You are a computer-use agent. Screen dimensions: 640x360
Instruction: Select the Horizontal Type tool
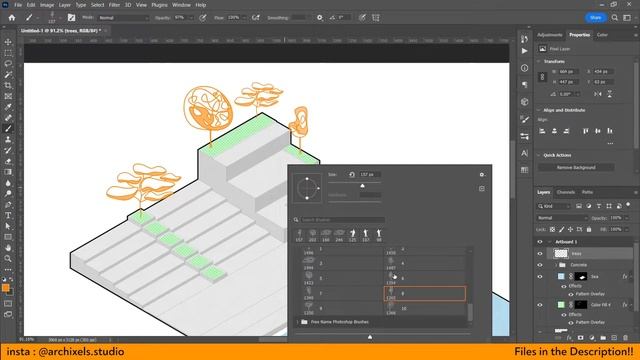(x=8, y=215)
